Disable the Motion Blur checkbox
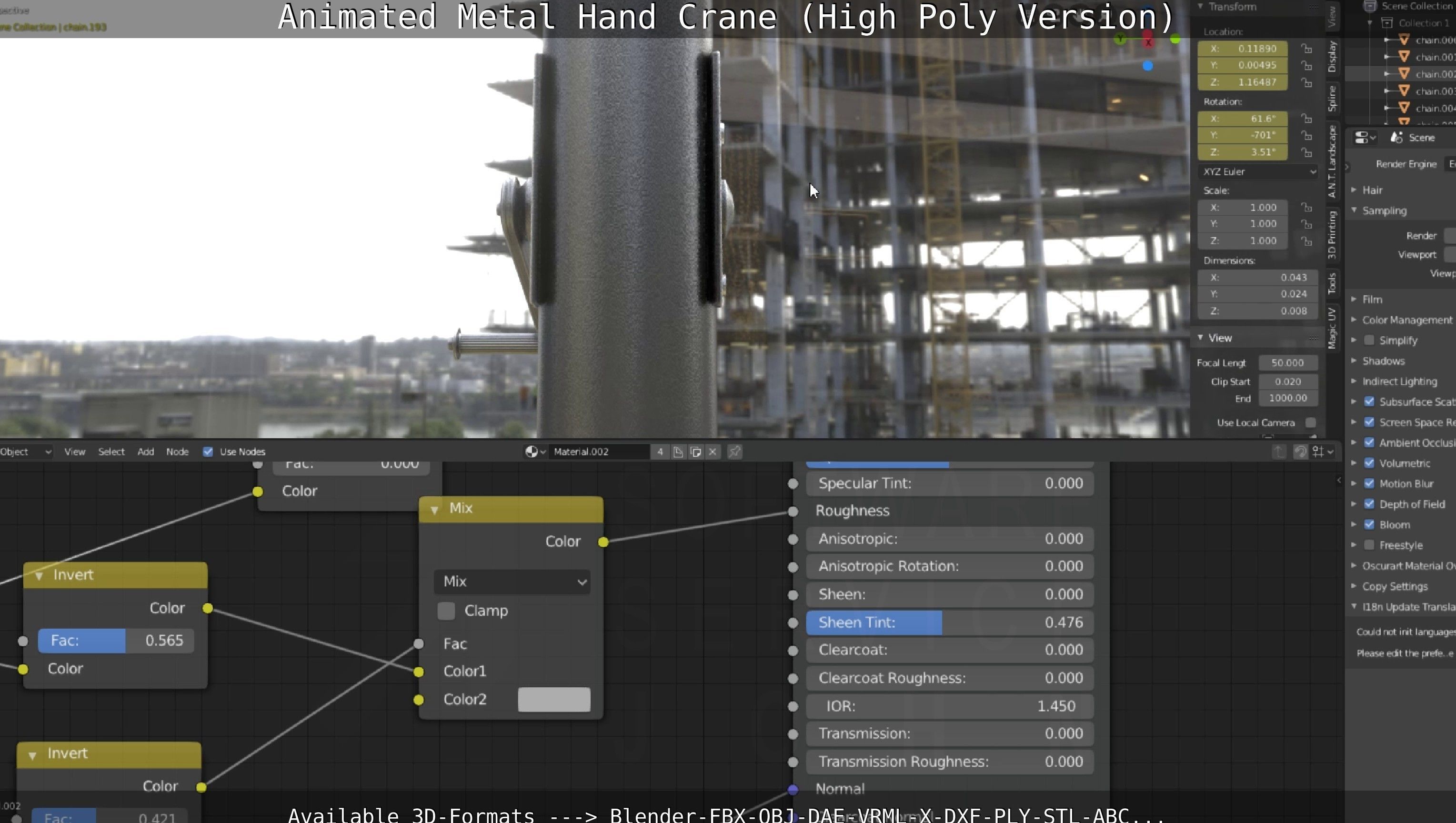This screenshot has height=823, width=1456. click(x=1369, y=483)
